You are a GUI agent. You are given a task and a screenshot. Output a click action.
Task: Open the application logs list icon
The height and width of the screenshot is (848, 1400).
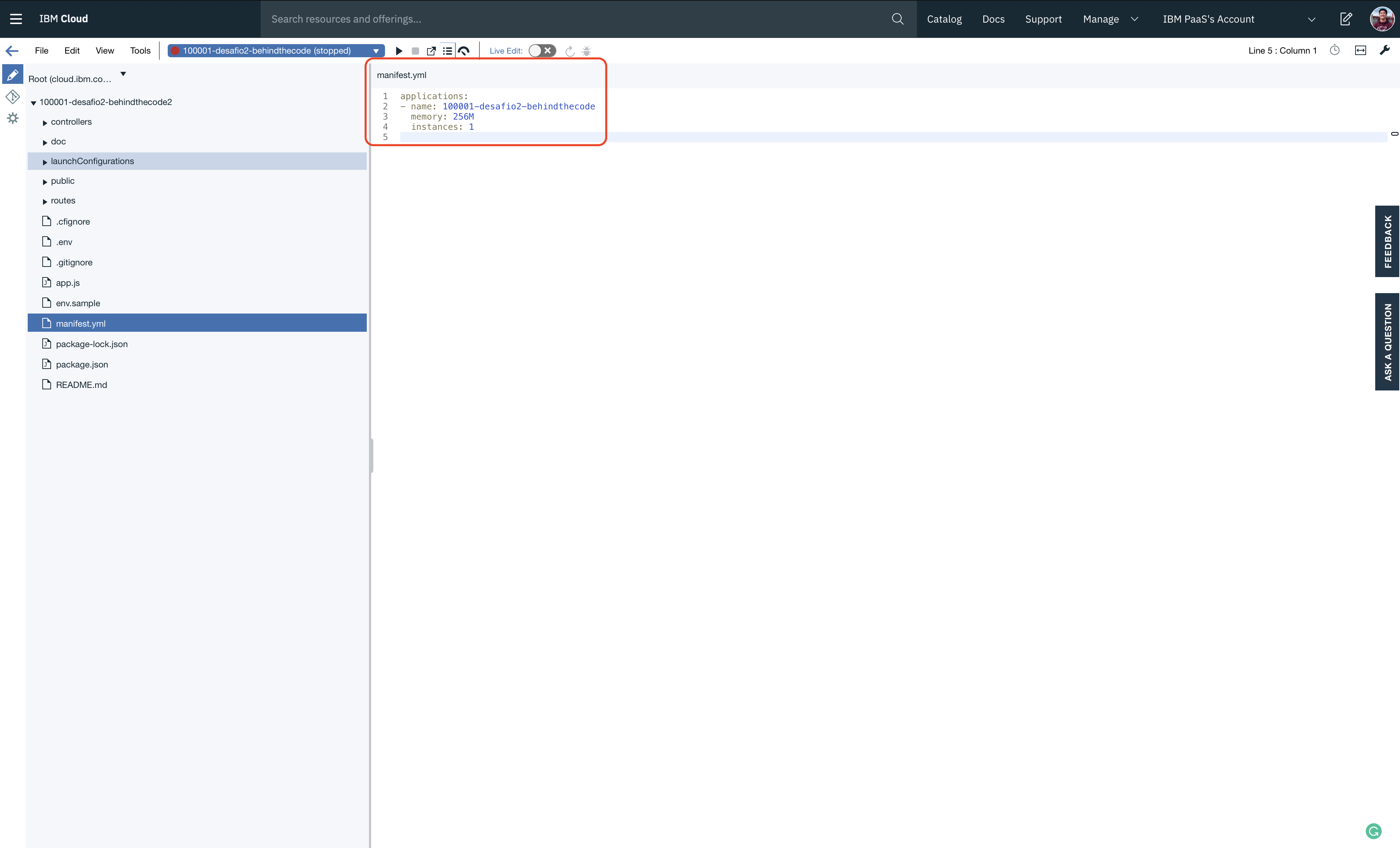coord(448,51)
